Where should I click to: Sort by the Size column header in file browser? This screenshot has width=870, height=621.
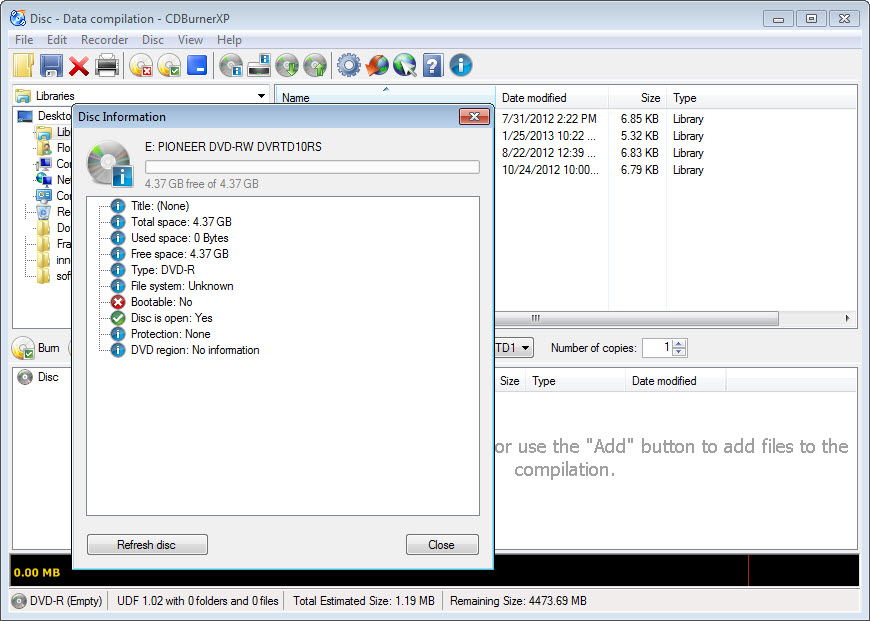coord(638,98)
